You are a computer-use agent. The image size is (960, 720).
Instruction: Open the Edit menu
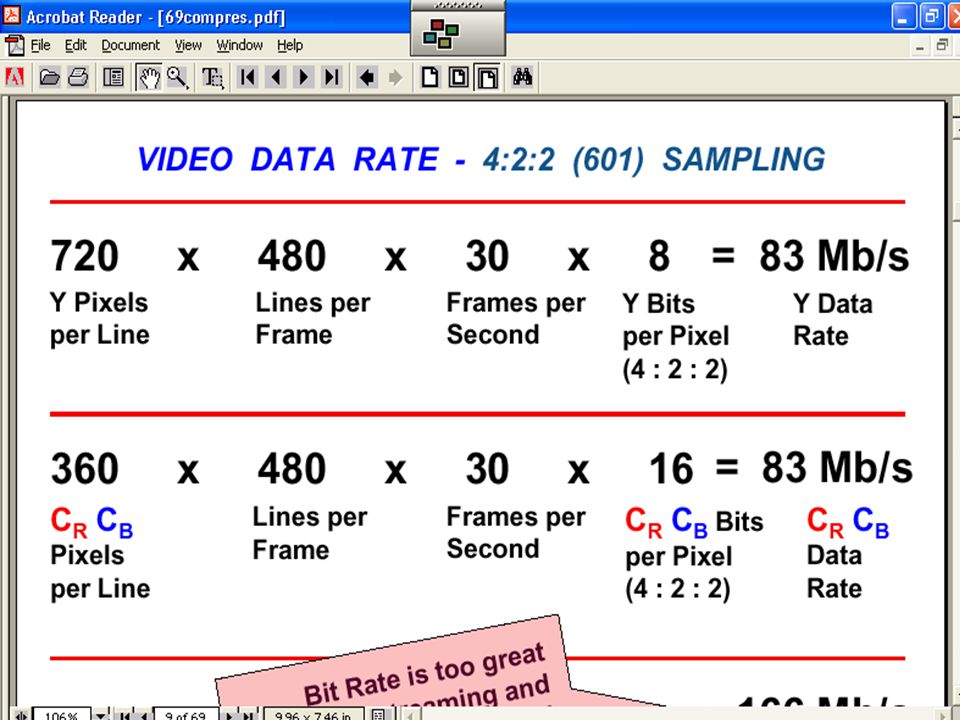[76, 45]
